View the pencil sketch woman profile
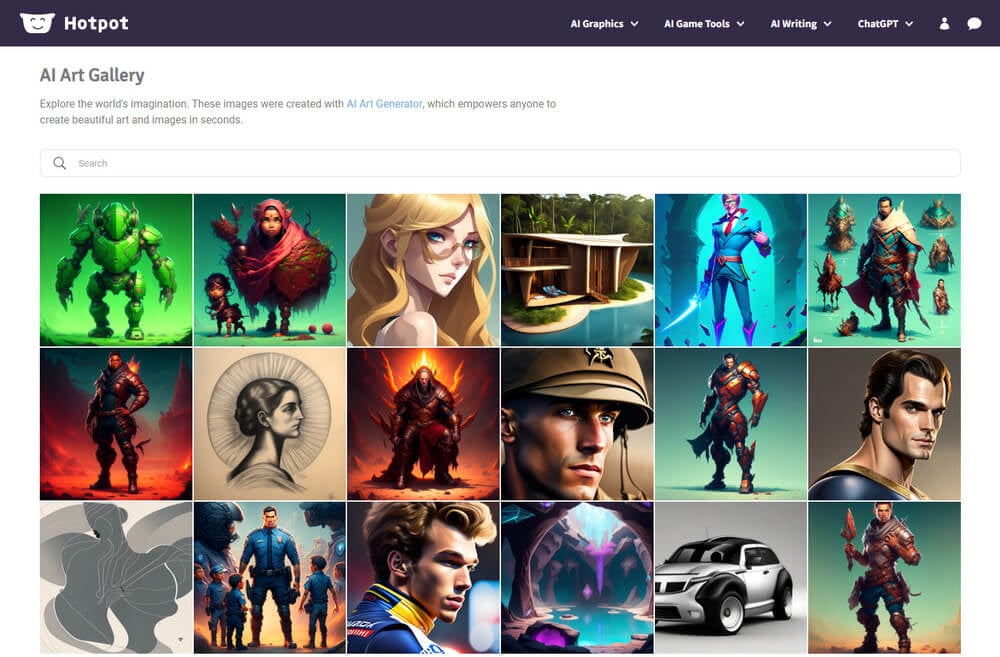The height and width of the screenshot is (657, 1000). pos(269,424)
